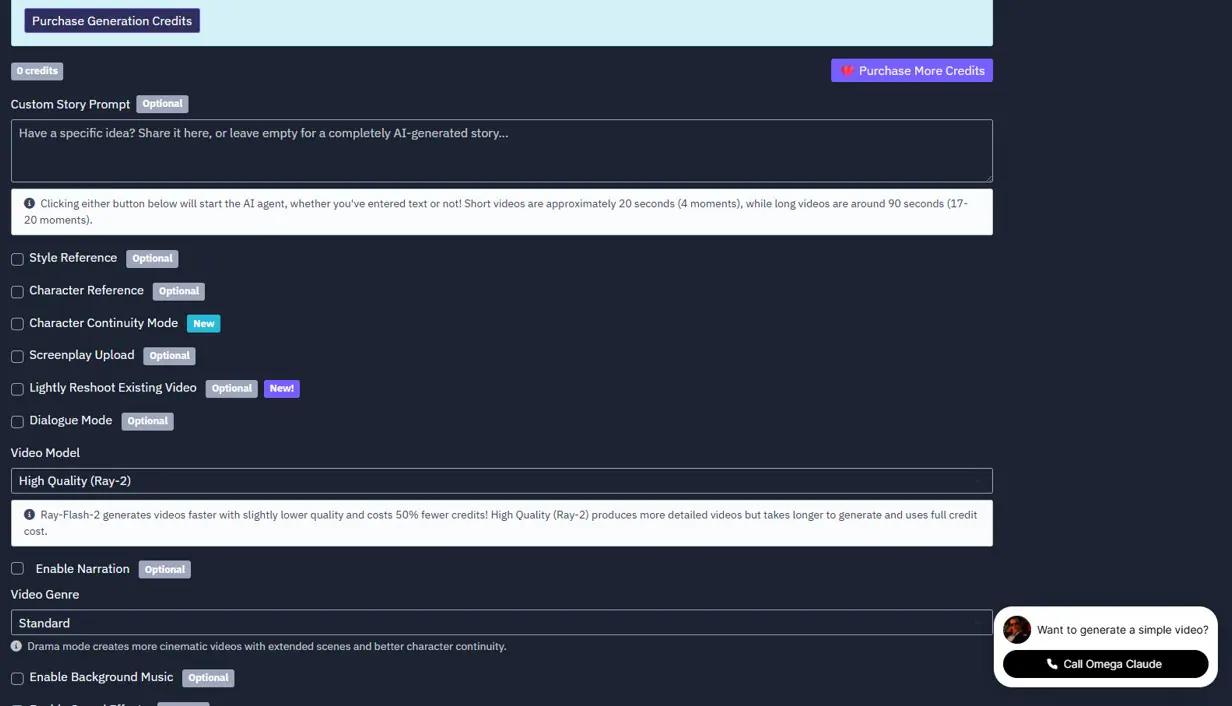Click the info icon beside 'Clicking either button below'
The width and height of the screenshot is (1232, 706).
tap(30, 203)
